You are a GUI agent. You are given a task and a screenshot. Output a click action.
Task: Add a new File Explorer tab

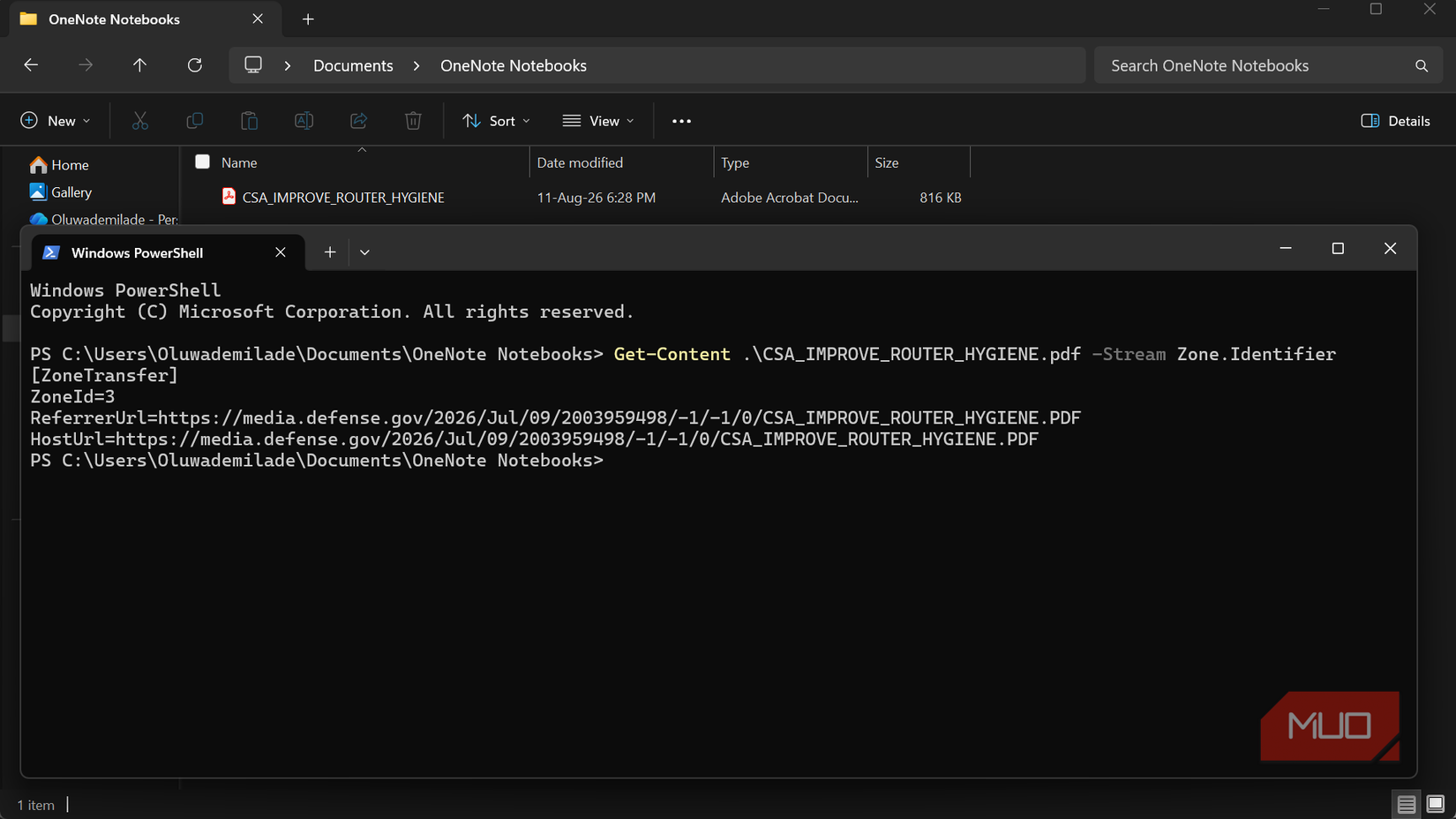(308, 19)
